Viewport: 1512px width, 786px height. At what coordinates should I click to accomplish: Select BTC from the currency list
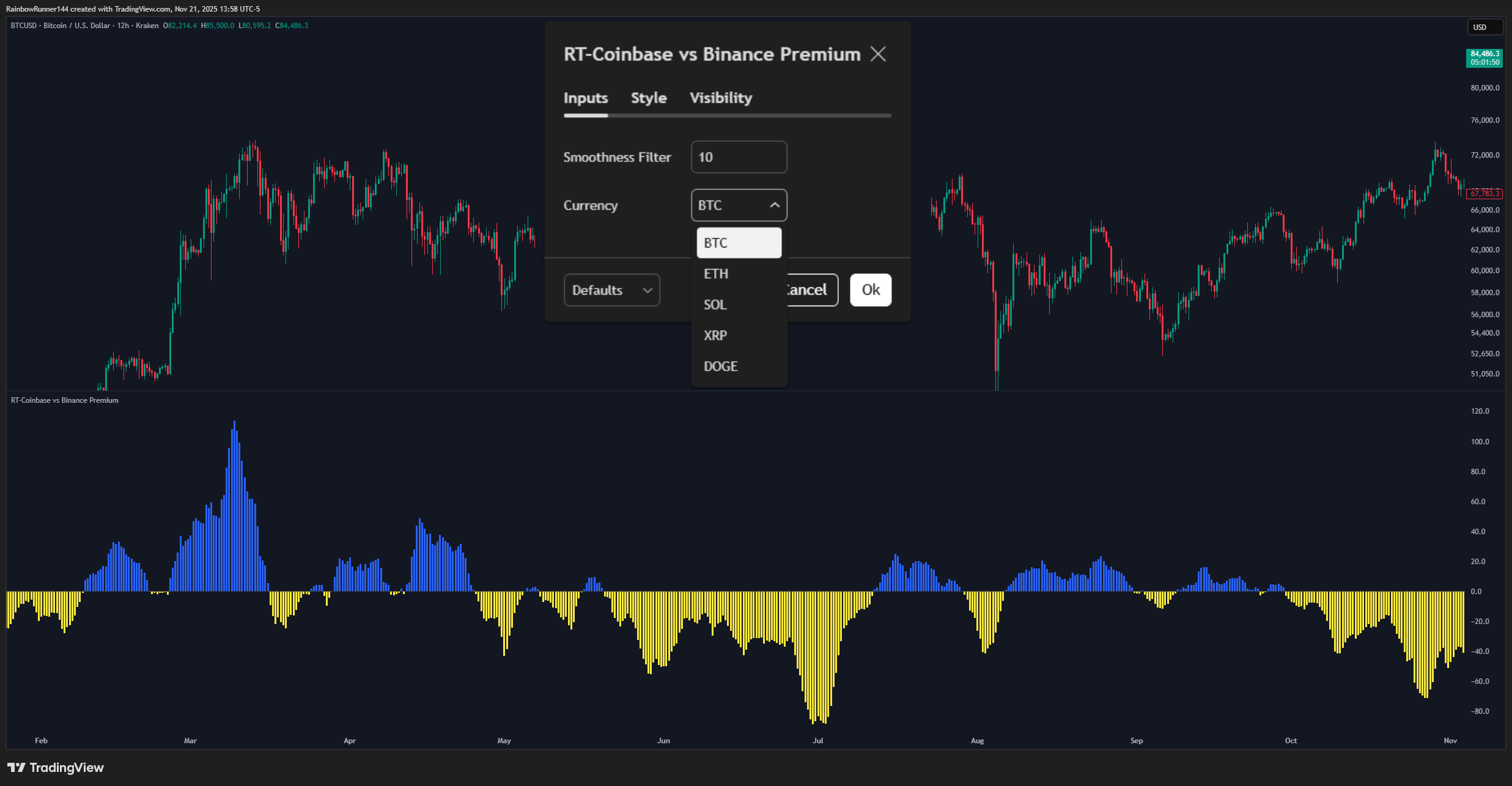coord(739,243)
